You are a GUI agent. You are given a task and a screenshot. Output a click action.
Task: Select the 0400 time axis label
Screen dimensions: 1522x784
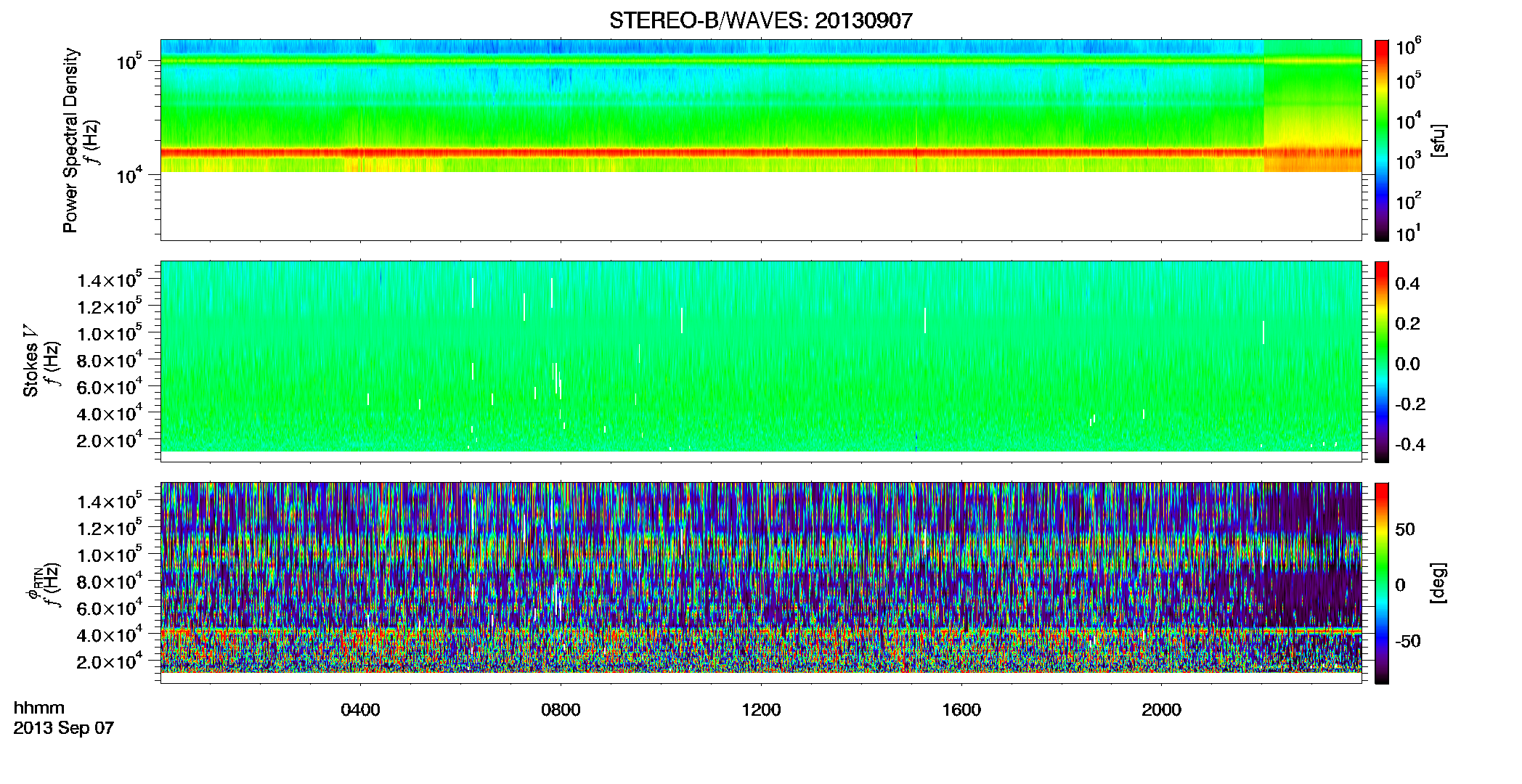(360, 710)
